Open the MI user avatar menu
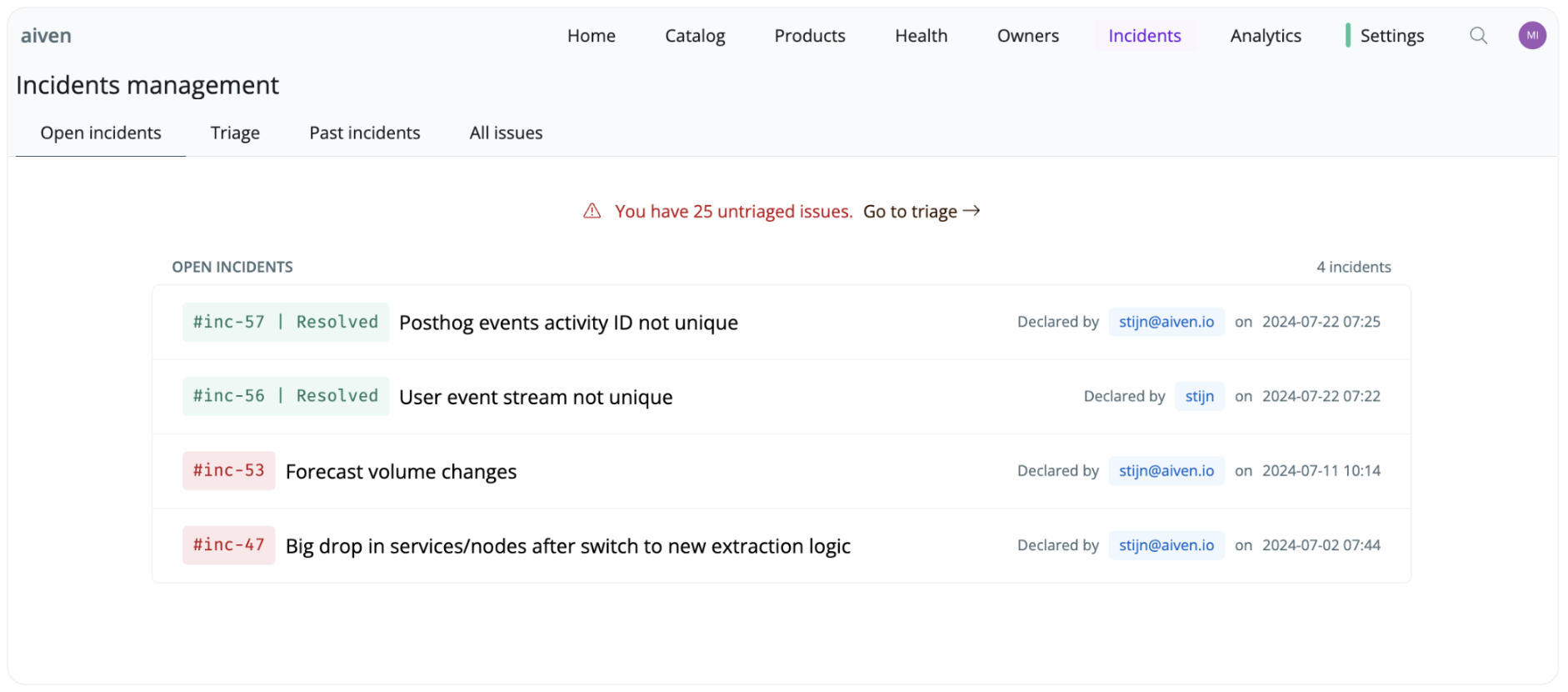The height and width of the screenshot is (692, 1568). pyautogui.click(x=1531, y=36)
